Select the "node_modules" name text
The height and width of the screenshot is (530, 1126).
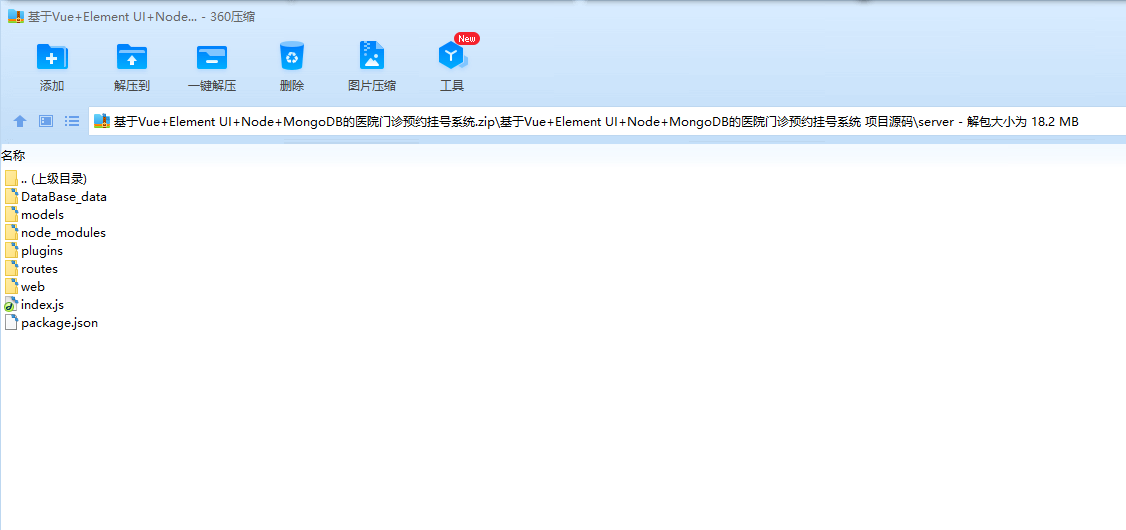pos(63,233)
